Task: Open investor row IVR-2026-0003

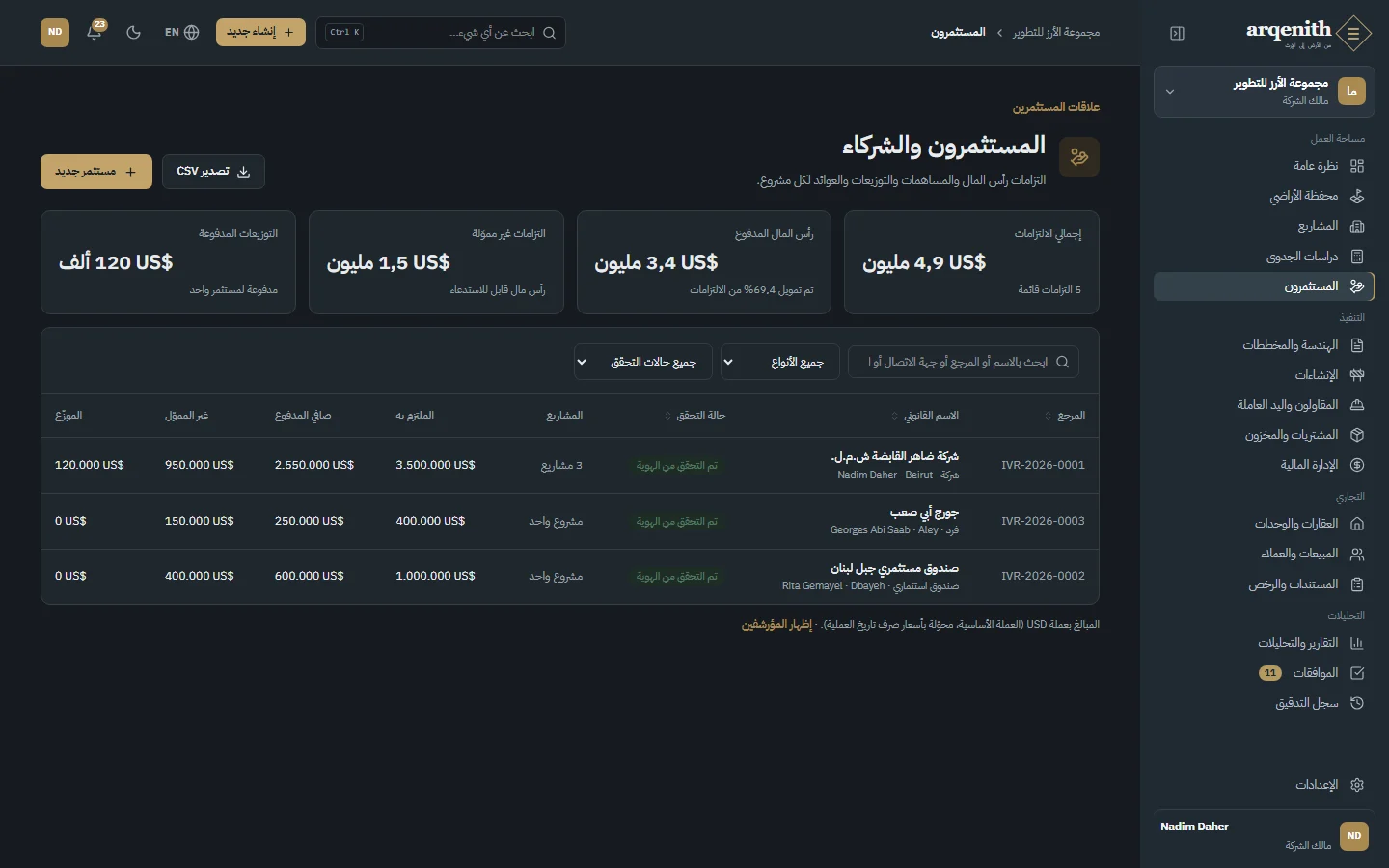Action: click(x=570, y=521)
